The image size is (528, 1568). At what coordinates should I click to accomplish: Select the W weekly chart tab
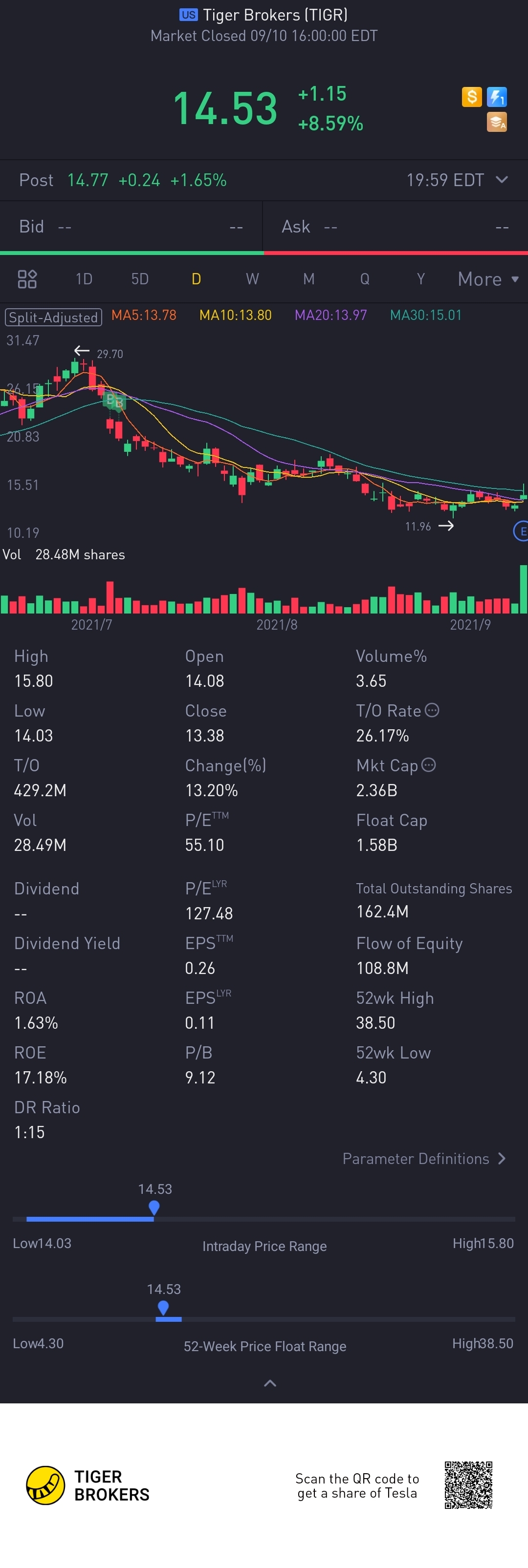pos(252,279)
